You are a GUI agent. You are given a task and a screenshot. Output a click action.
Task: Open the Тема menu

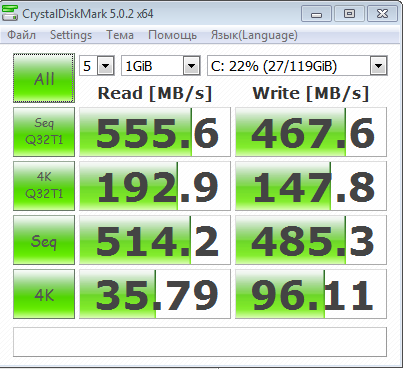pyautogui.click(x=120, y=35)
